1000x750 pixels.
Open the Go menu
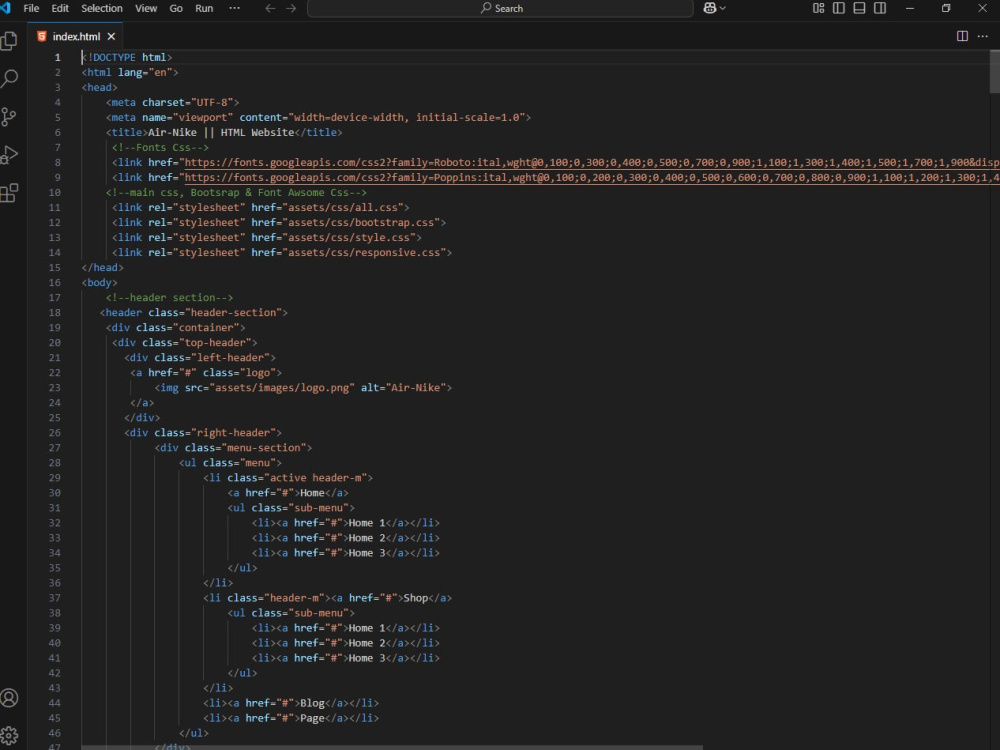(176, 8)
